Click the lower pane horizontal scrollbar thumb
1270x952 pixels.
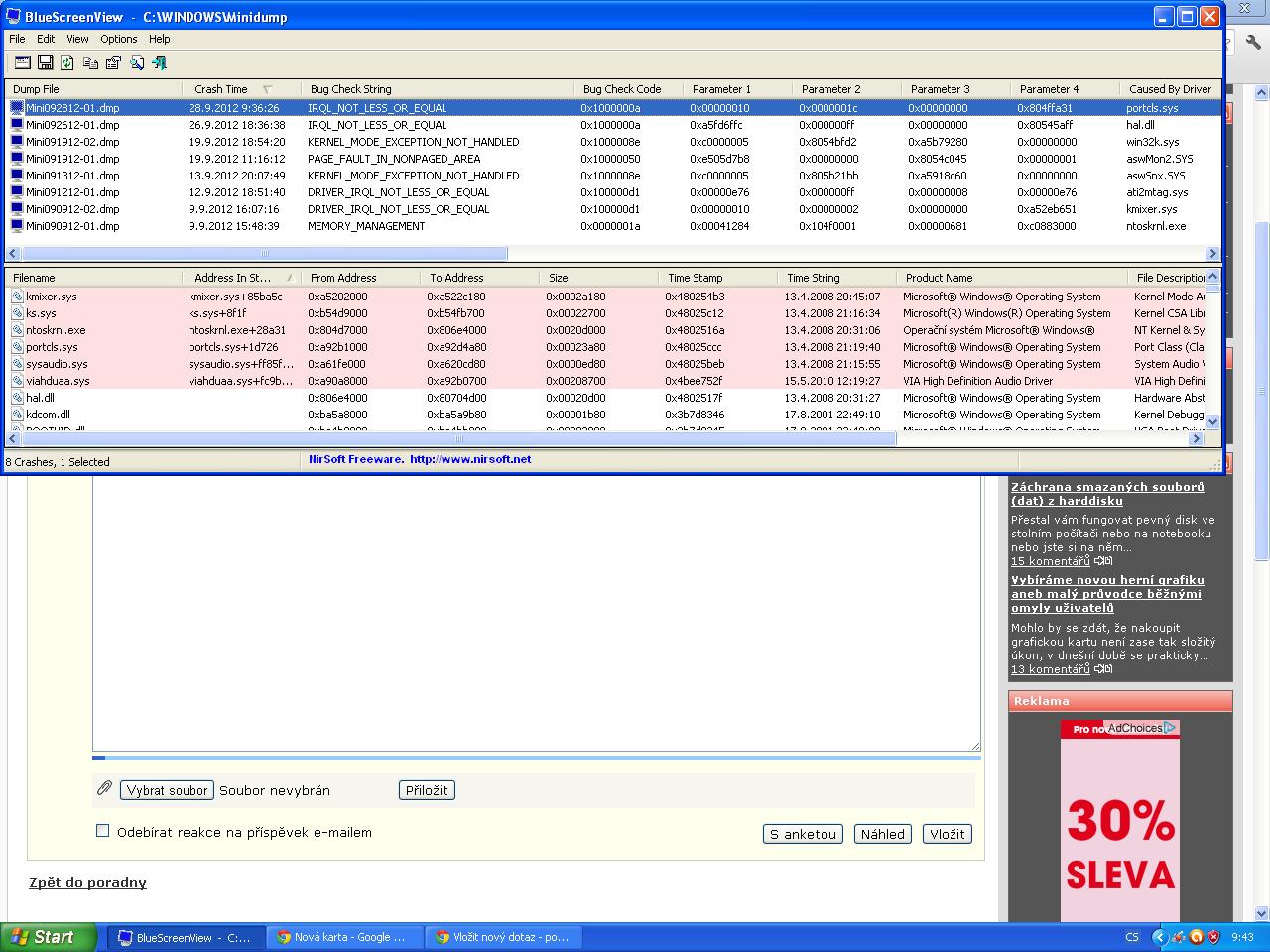[x=458, y=438]
